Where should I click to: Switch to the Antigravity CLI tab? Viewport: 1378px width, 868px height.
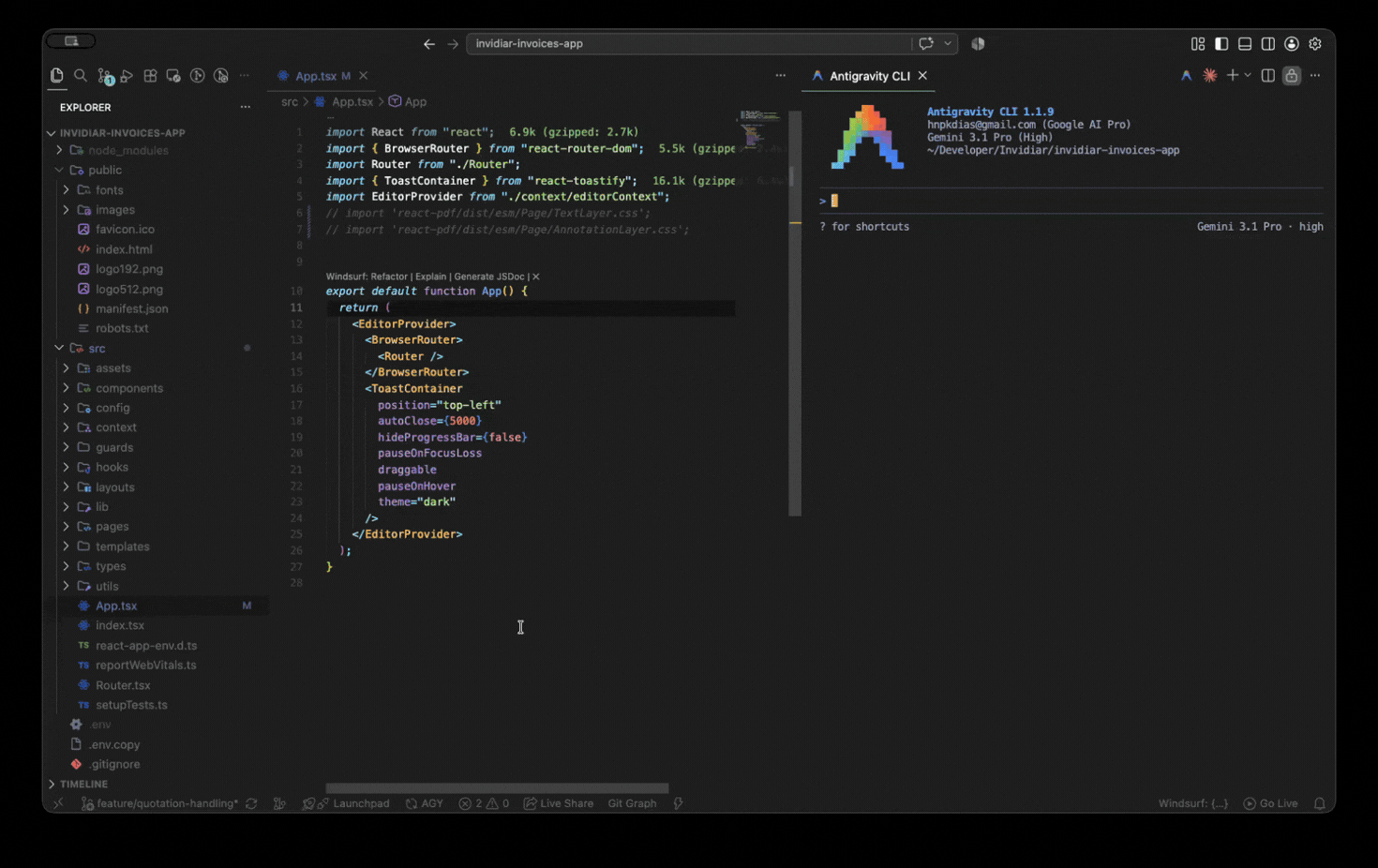point(869,76)
